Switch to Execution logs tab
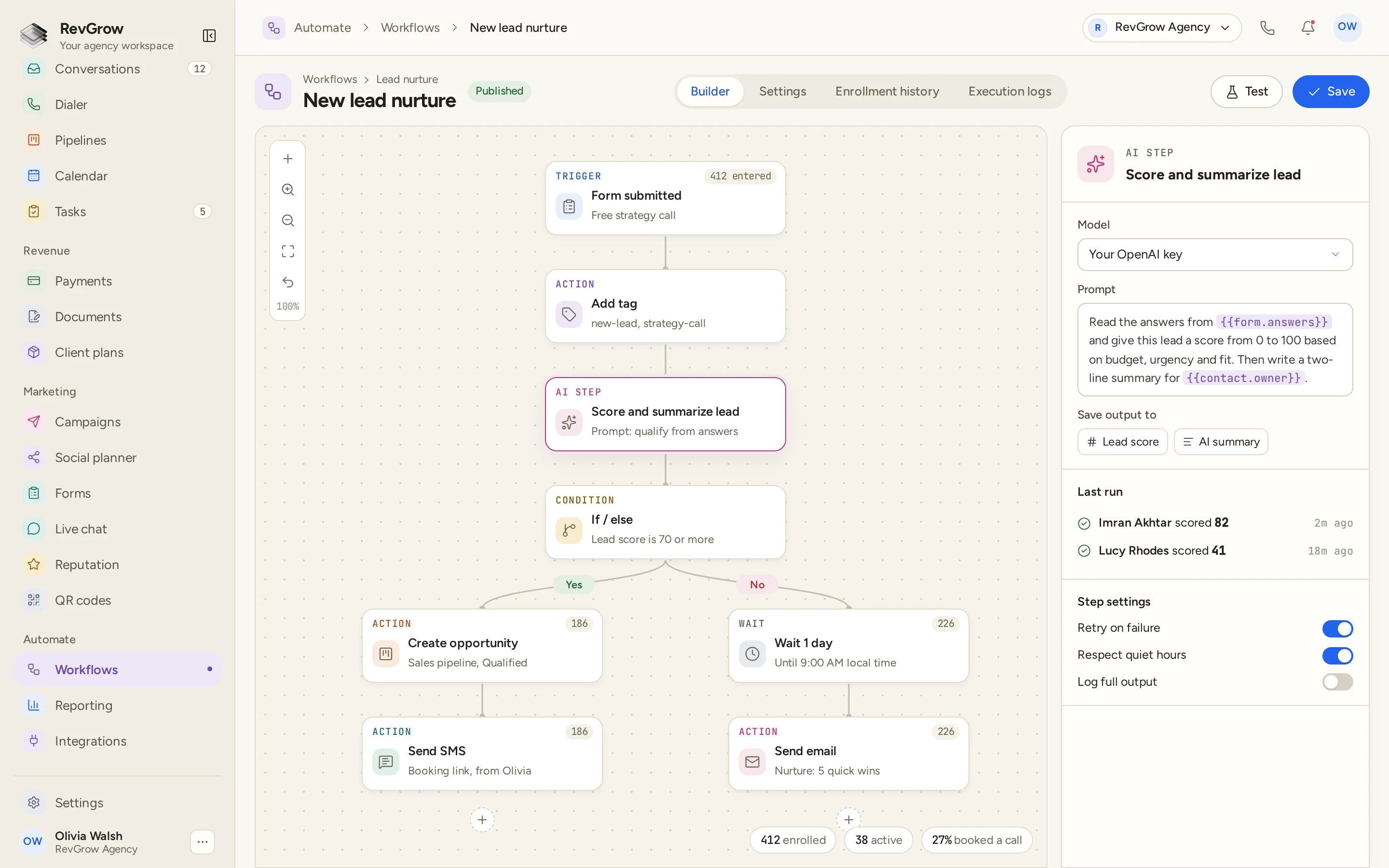Viewport: 1389px width, 868px height. click(x=1009, y=91)
